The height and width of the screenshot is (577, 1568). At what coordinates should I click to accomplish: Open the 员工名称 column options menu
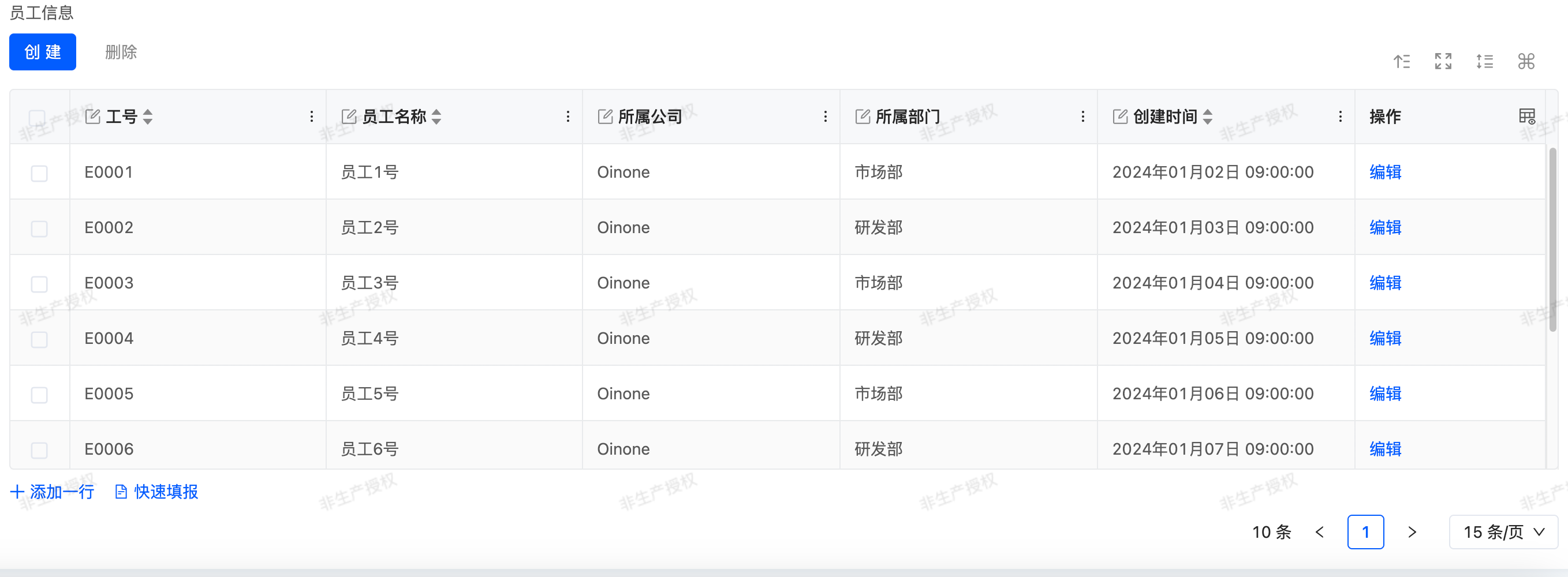568,116
